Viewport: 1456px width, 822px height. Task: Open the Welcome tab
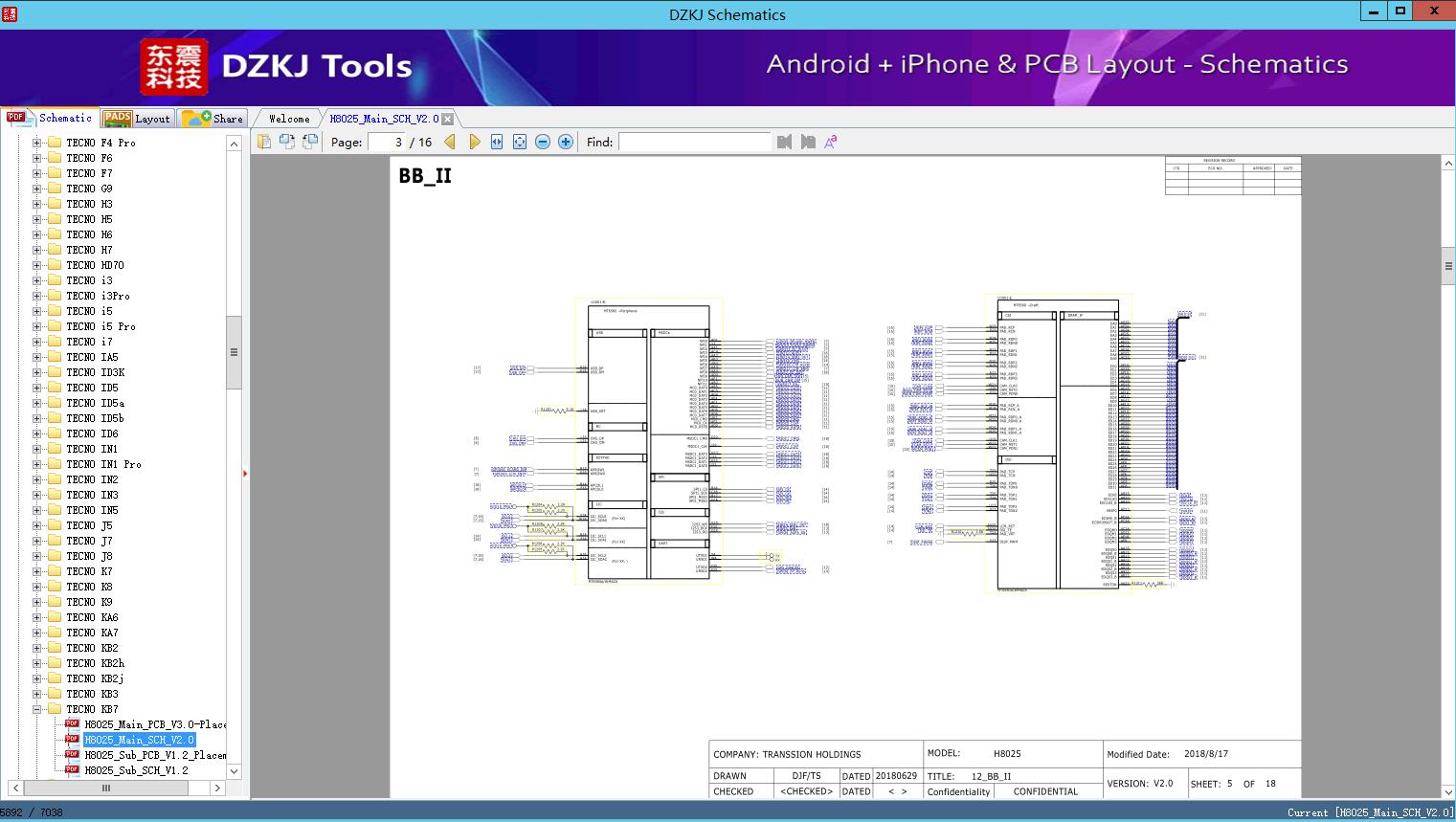point(289,119)
